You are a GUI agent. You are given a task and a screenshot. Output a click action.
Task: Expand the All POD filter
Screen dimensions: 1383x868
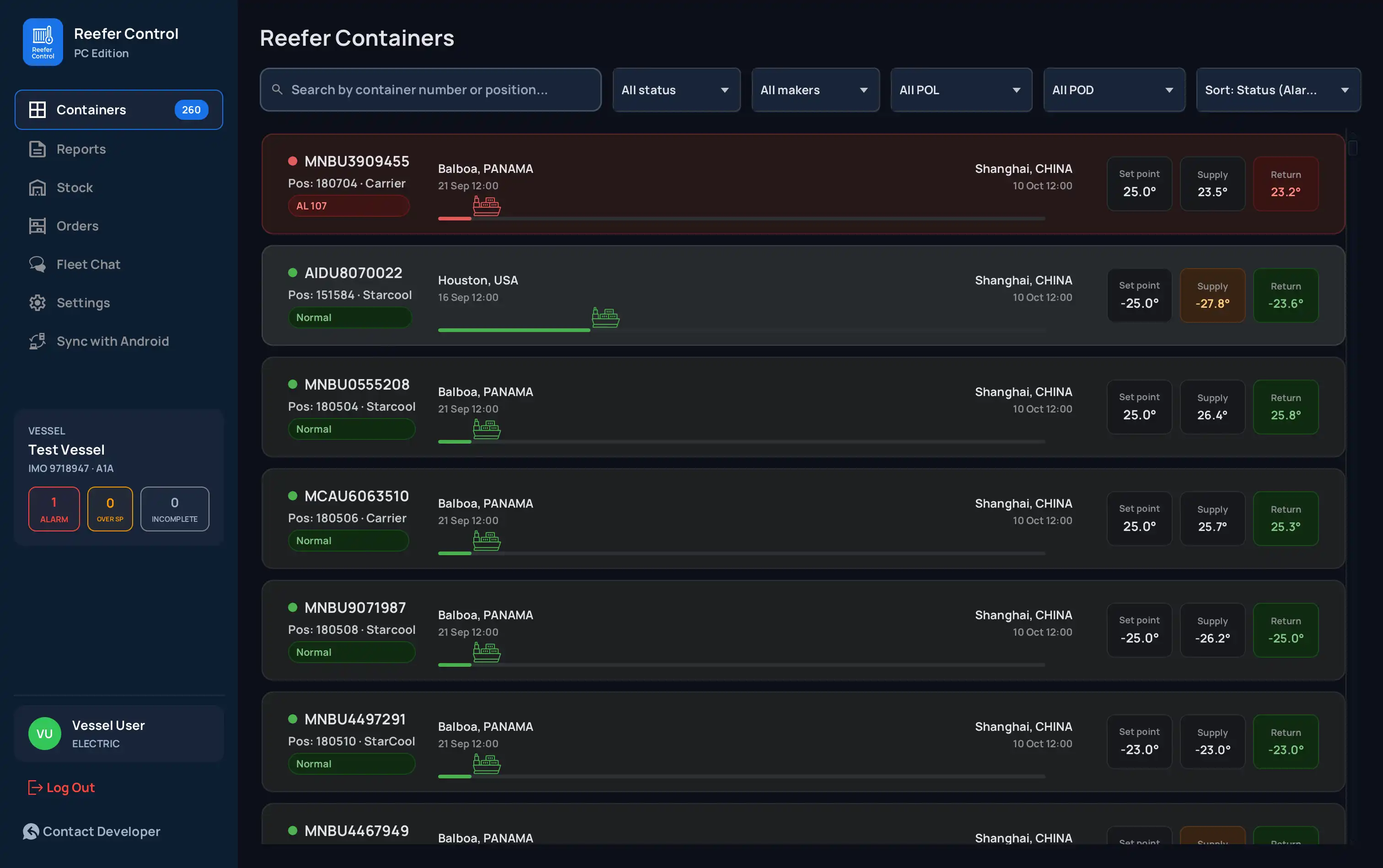pos(1114,90)
